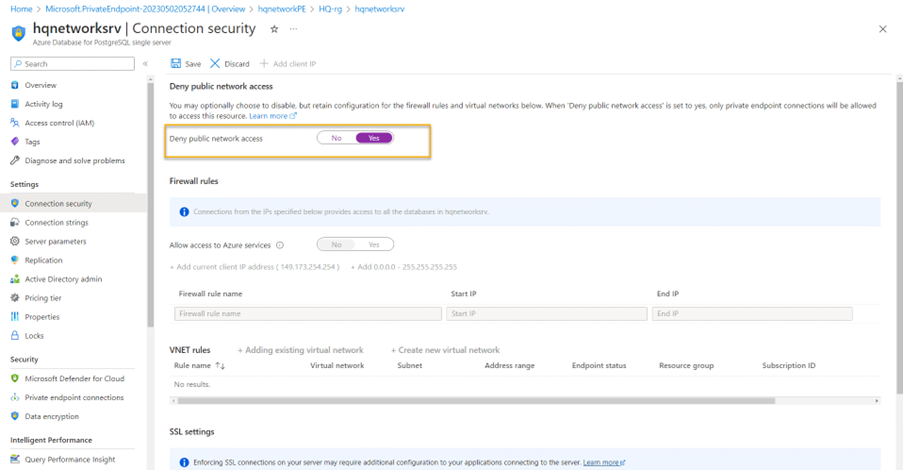Select Private endpoint connections in sidebar
Image resolution: width=903 pixels, height=470 pixels.
[x=74, y=398]
